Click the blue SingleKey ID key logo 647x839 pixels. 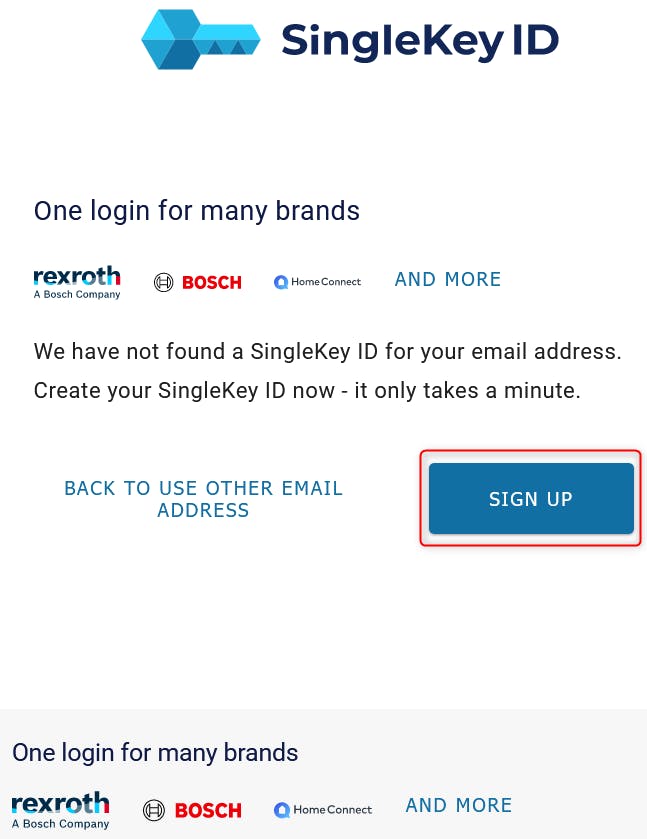point(200,40)
